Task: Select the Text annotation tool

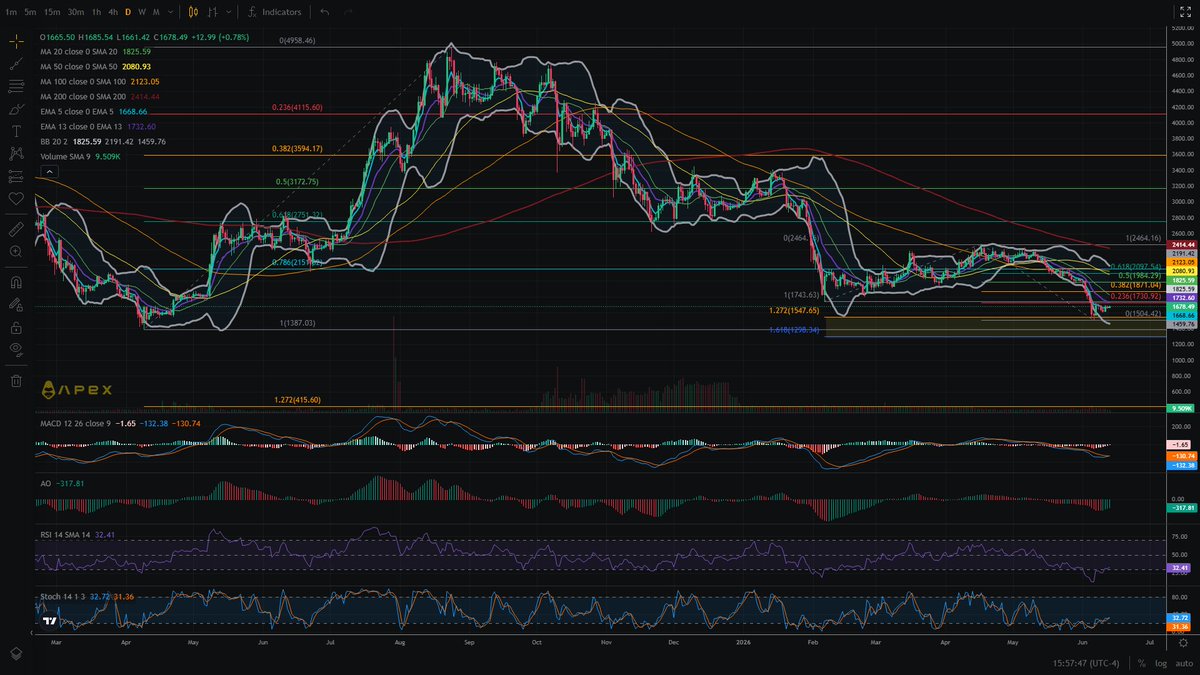Action: [x=15, y=131]
